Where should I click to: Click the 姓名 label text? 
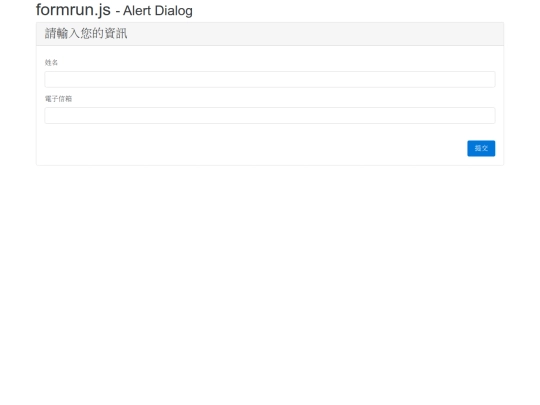click(x=51, y=62)
